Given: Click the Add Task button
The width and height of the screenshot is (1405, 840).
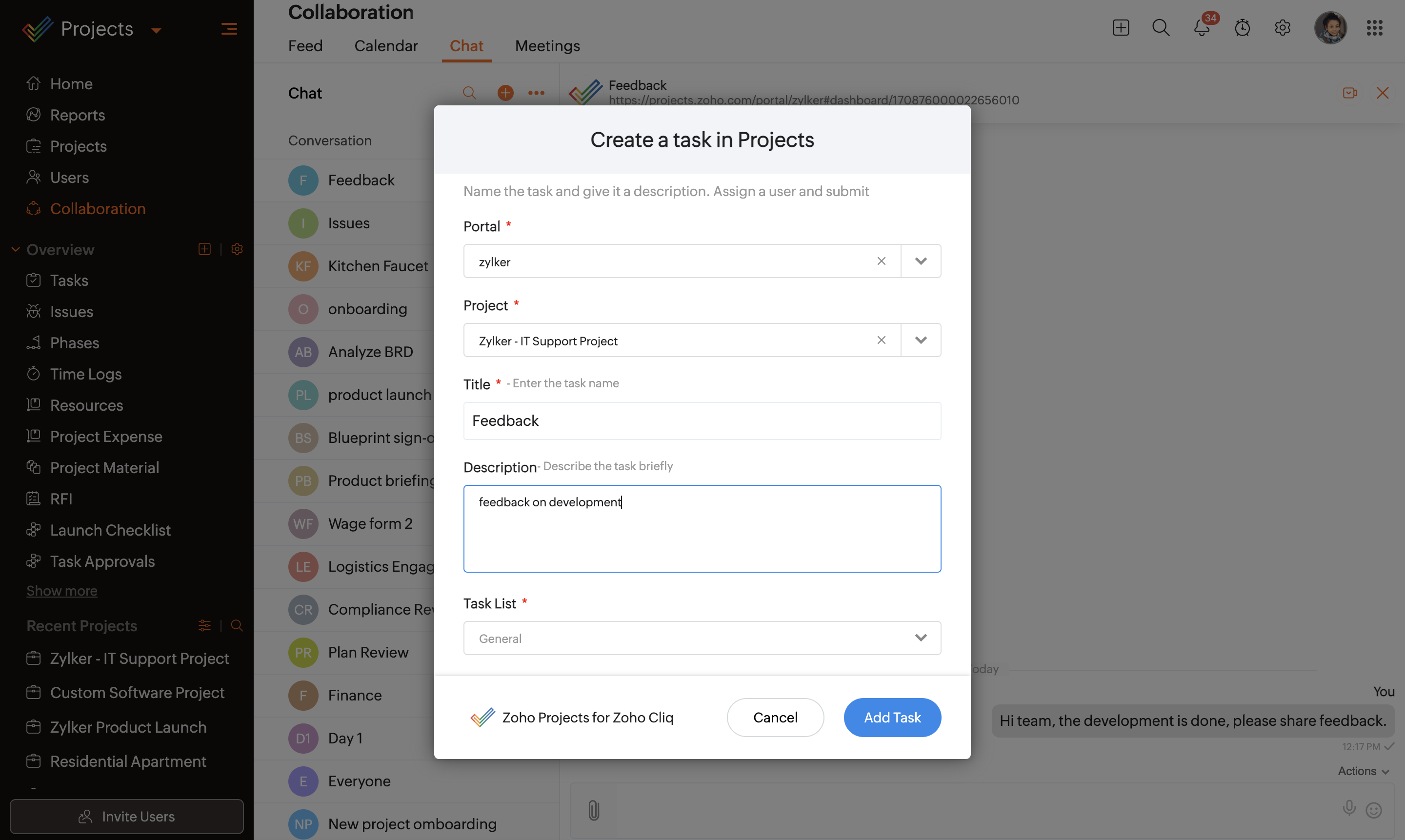Looking at the screenshot, I should click(892, 717).
